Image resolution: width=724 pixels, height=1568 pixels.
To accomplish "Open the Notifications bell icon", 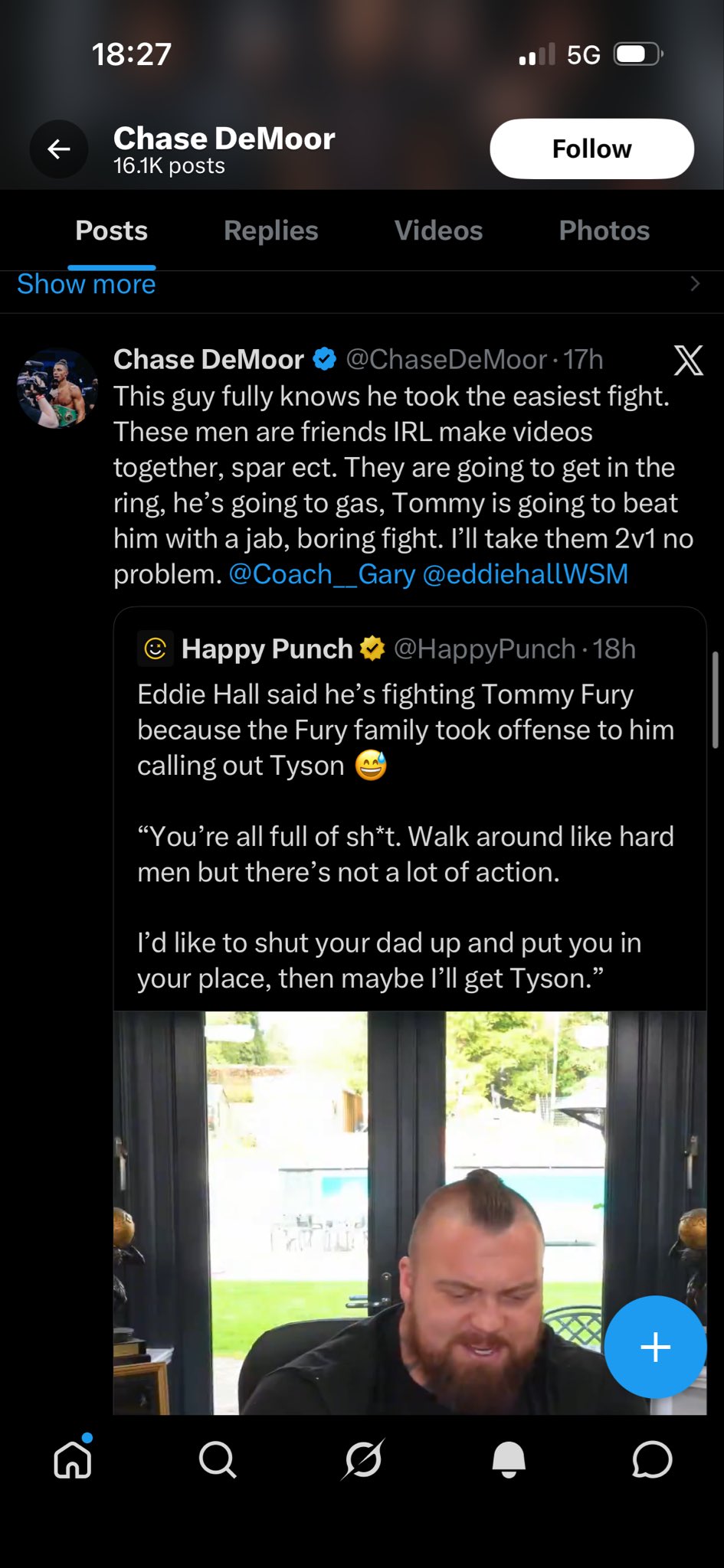I will click(x=509, y=1459).
